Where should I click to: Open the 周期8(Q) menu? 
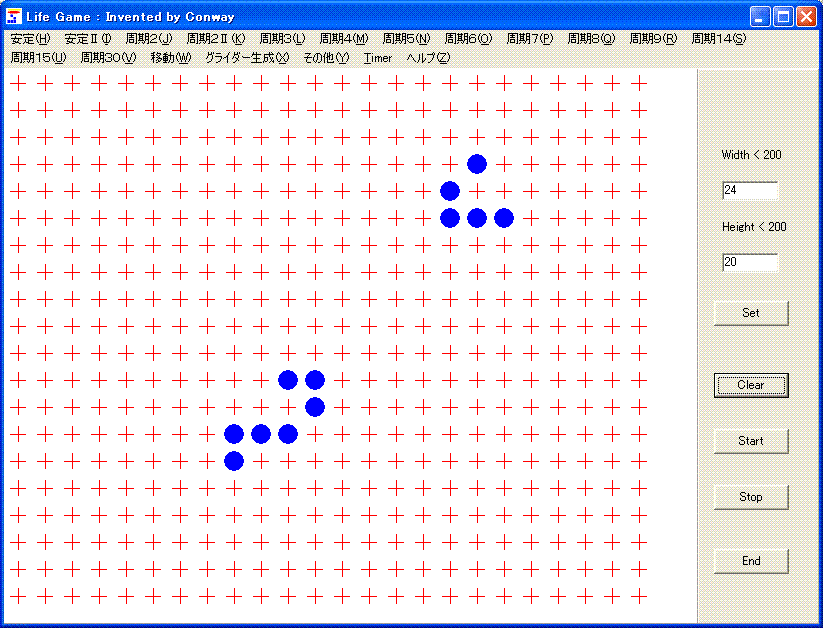(x=591, y=38)
